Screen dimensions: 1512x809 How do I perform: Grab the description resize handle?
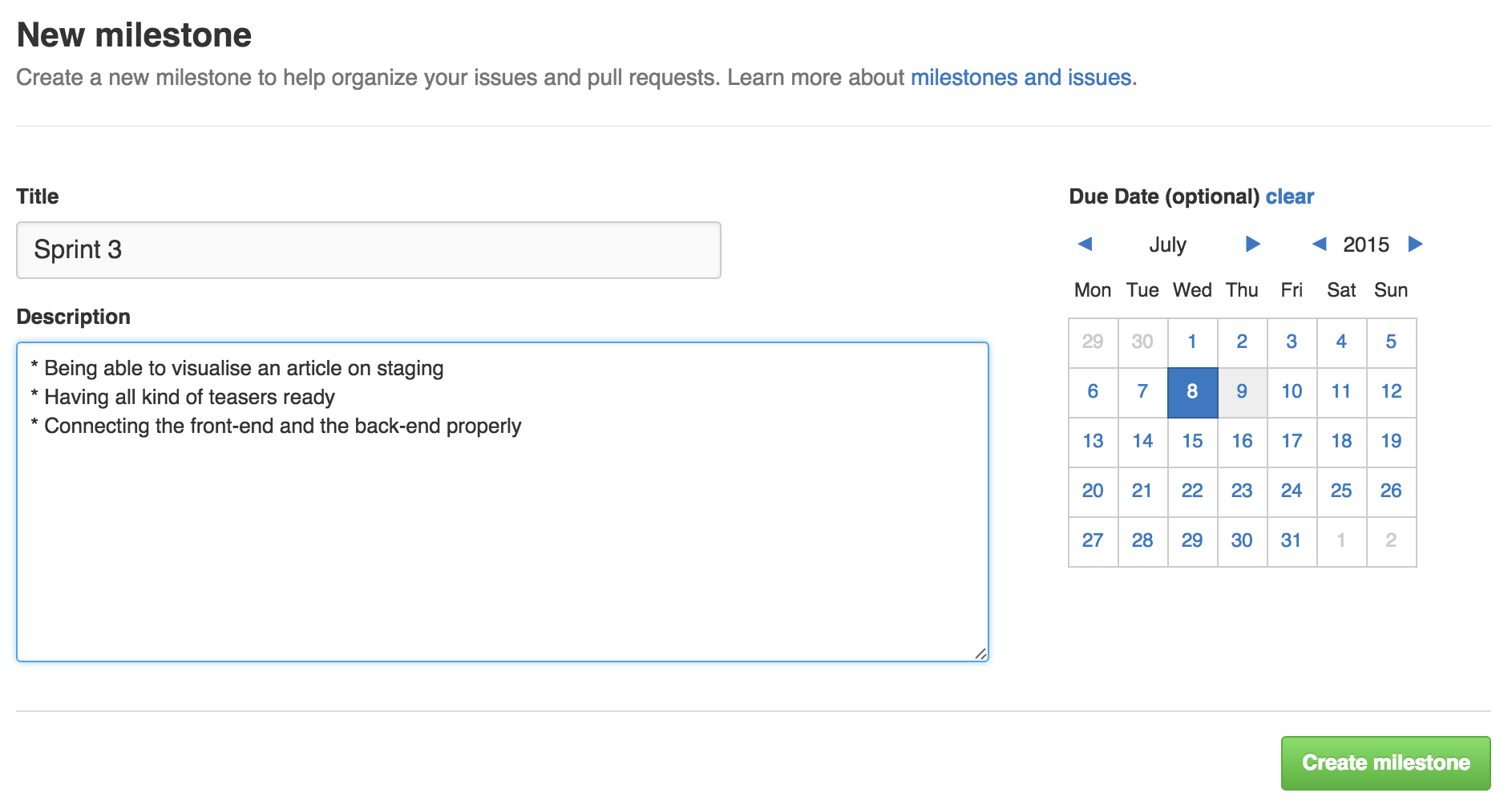pyautogui.click(x=980, y=653)
